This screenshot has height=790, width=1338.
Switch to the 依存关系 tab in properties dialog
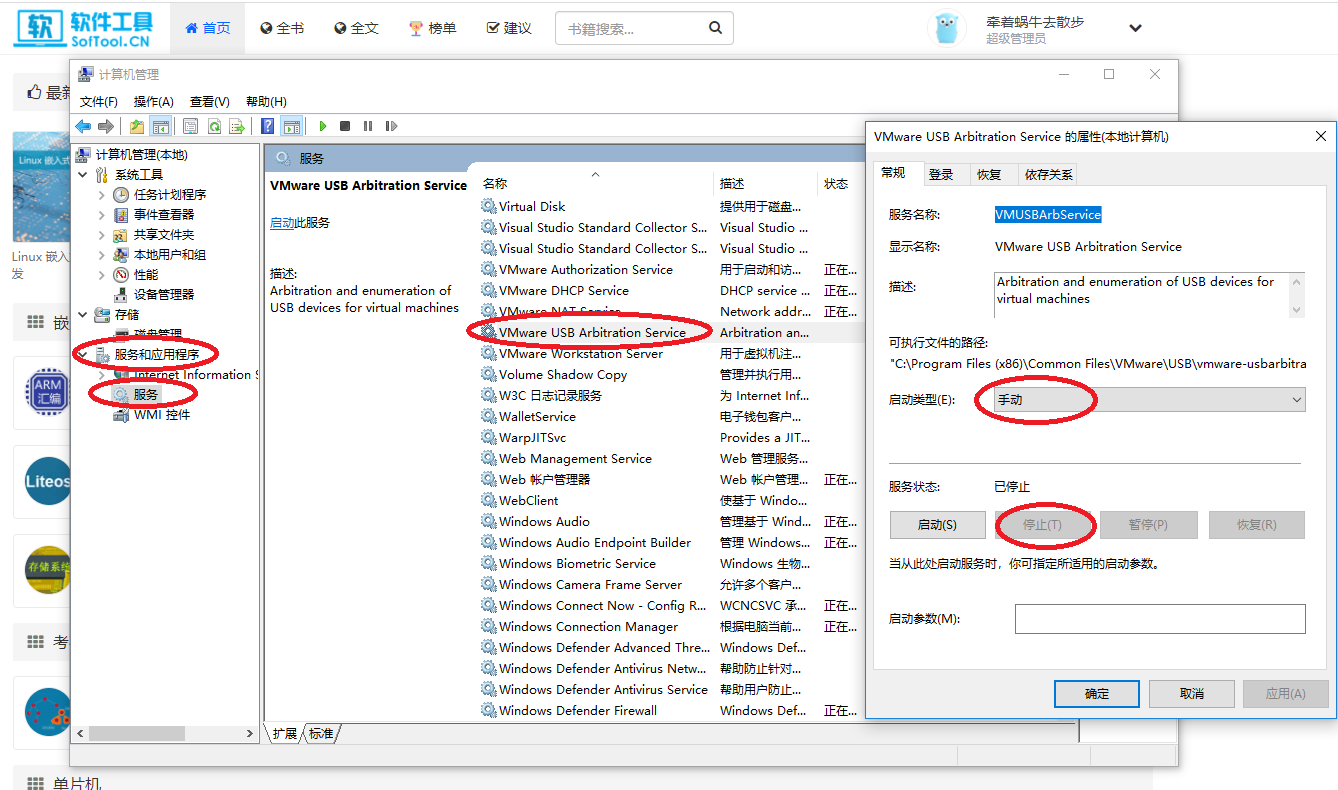pos(1048,174)
